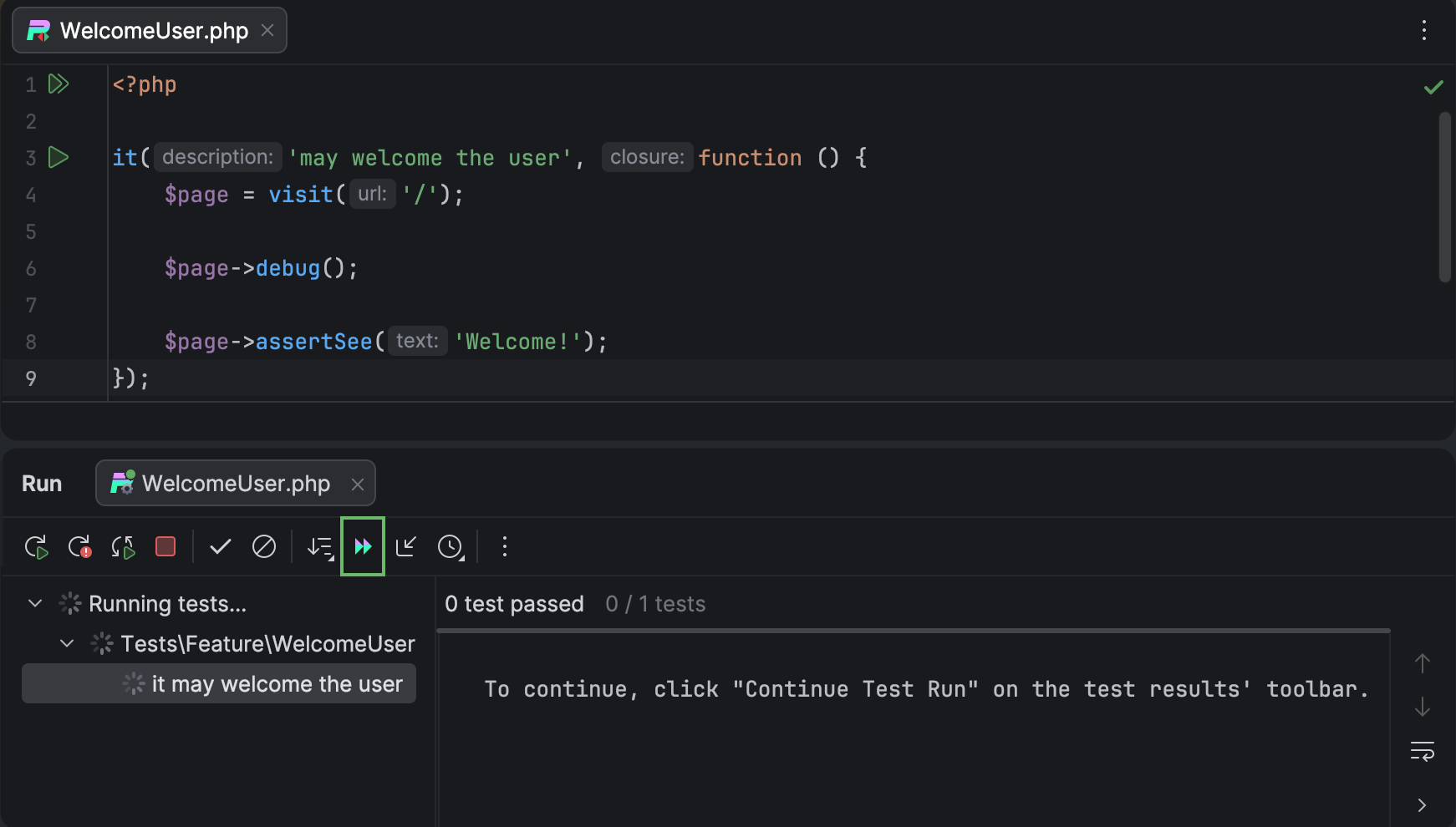This screenshot has height=827, width=1456.
Task: Open the editor's more options menu
Action: coord(1424,30)
